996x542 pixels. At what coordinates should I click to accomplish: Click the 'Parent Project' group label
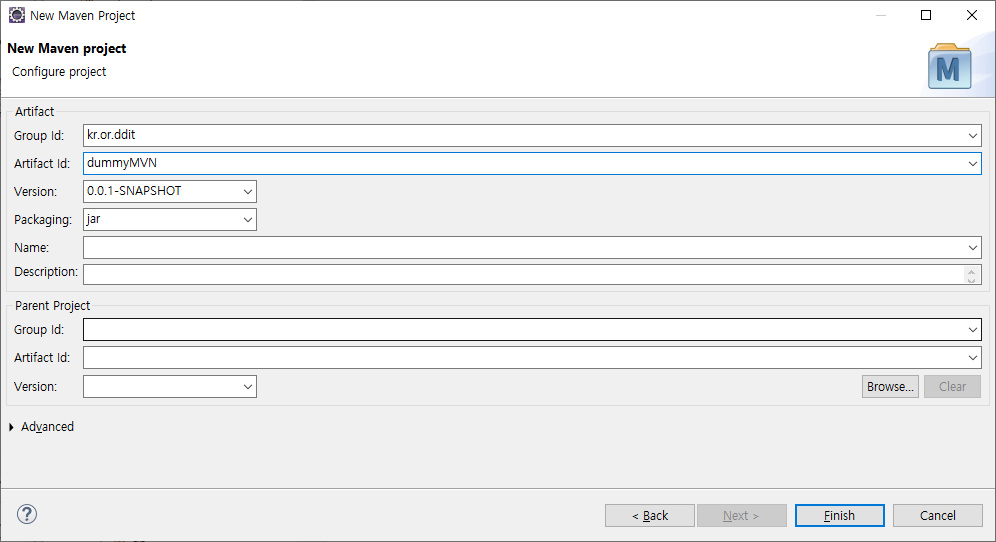click(53, 306)
